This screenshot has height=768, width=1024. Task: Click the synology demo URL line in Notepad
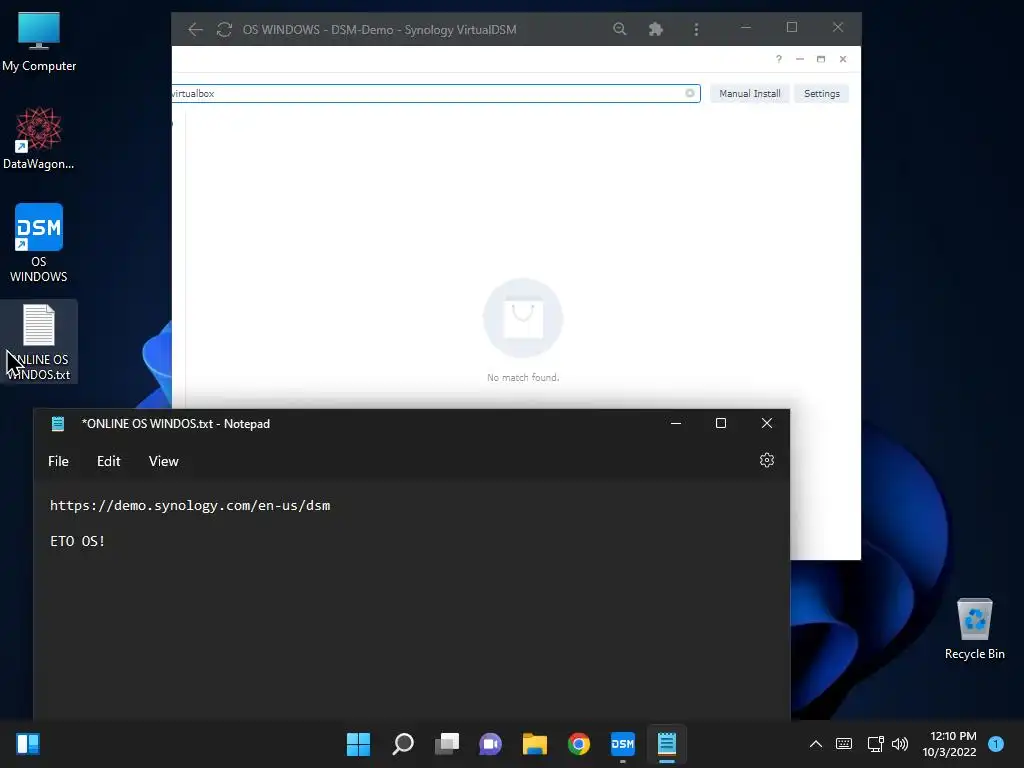click(x=190, y=505)
